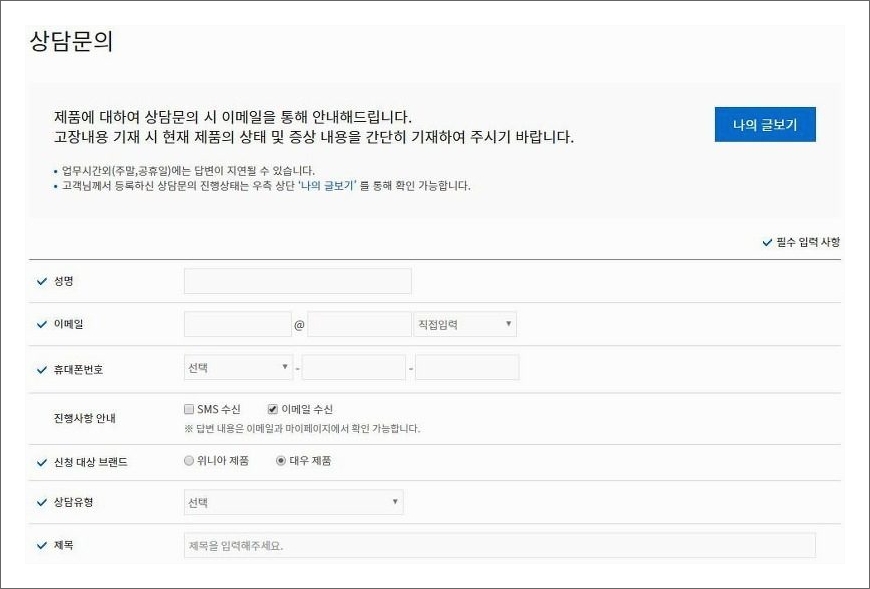Open the 상담유형 선택 dropdown
This screenshot has height=589, width=870.
click(293, 503)
